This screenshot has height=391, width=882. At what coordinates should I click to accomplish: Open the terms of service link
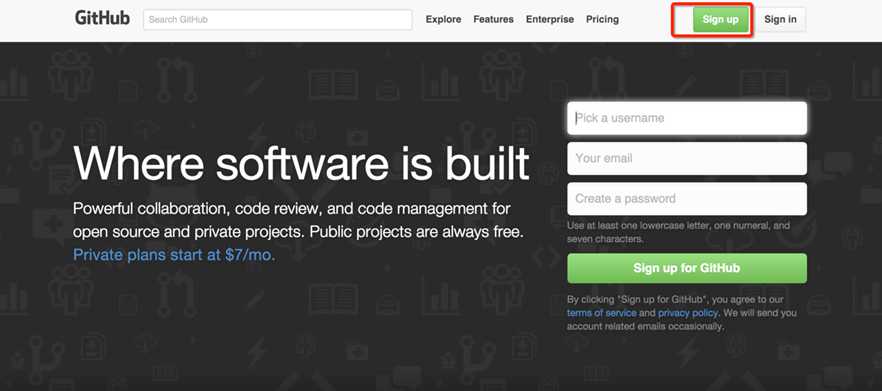(x=601, y=313)
